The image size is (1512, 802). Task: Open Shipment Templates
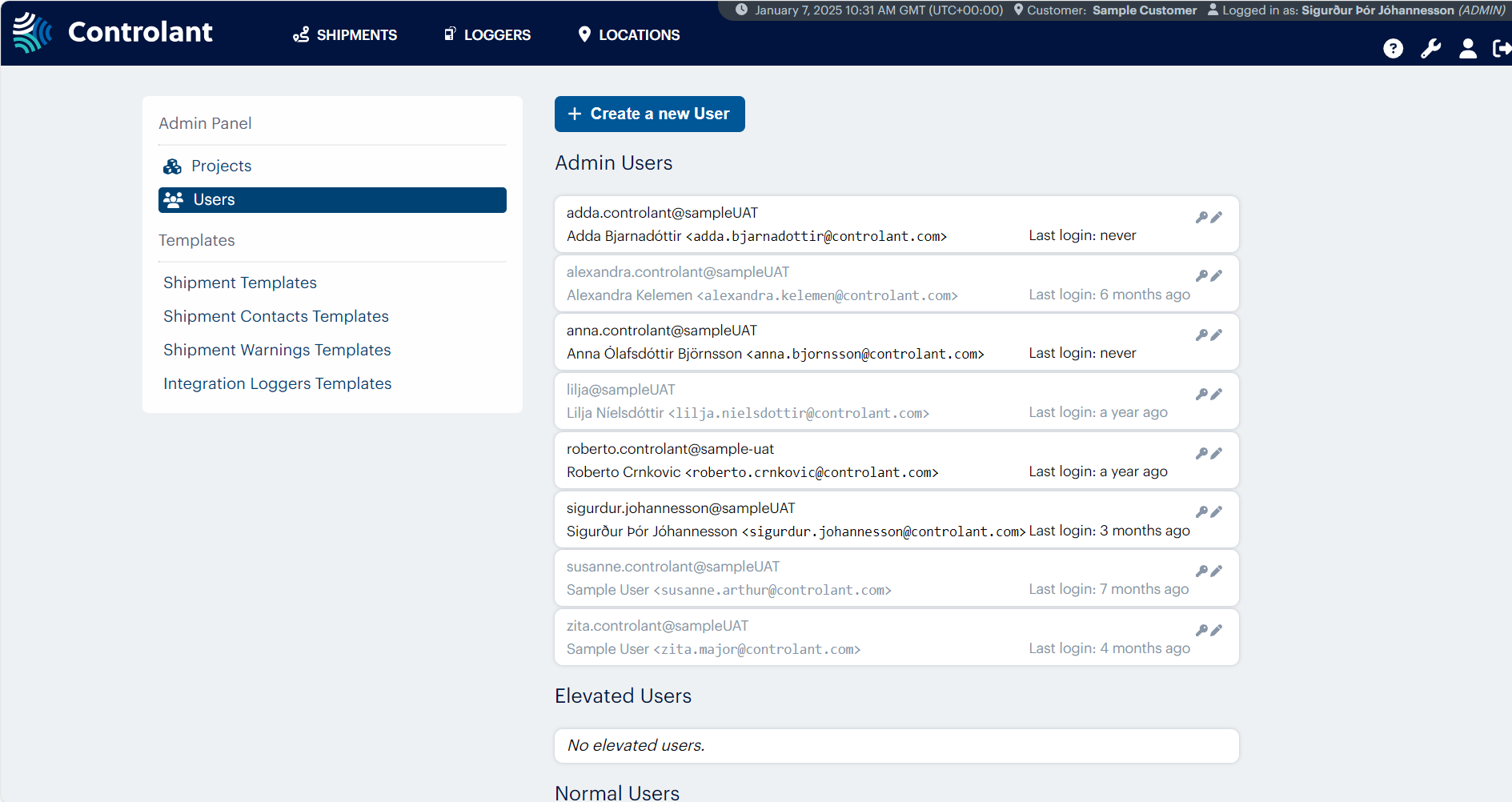240,283
